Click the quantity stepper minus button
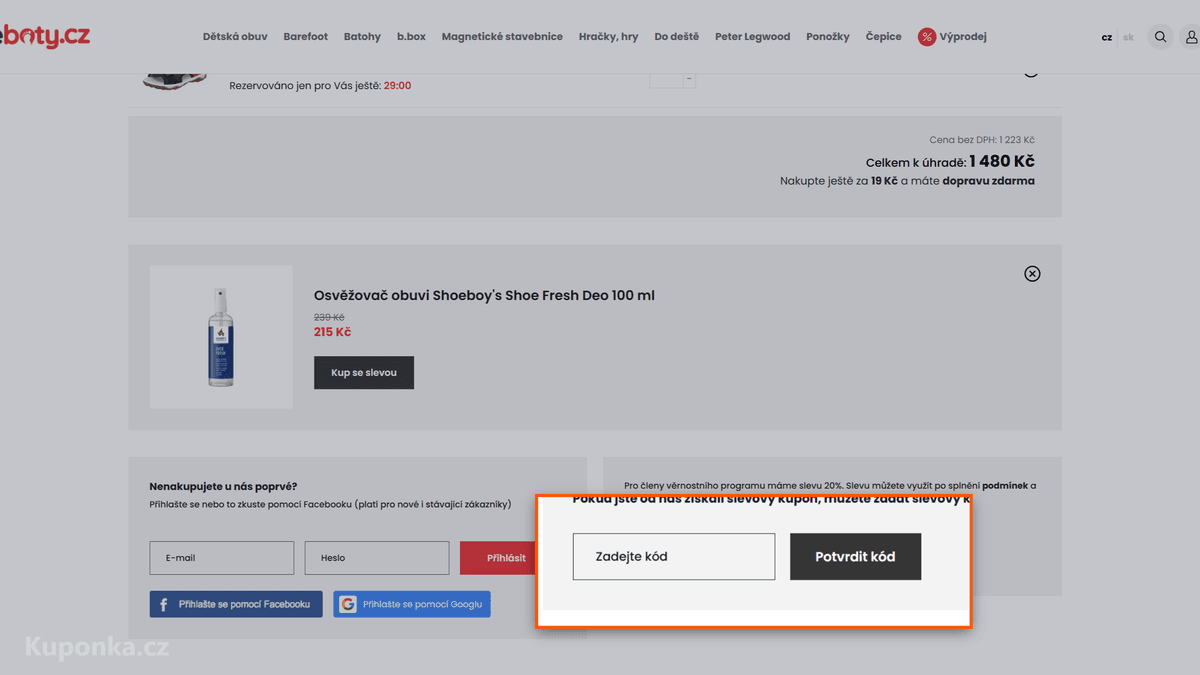Screen dimensions: 1200x675 point(689,80)
